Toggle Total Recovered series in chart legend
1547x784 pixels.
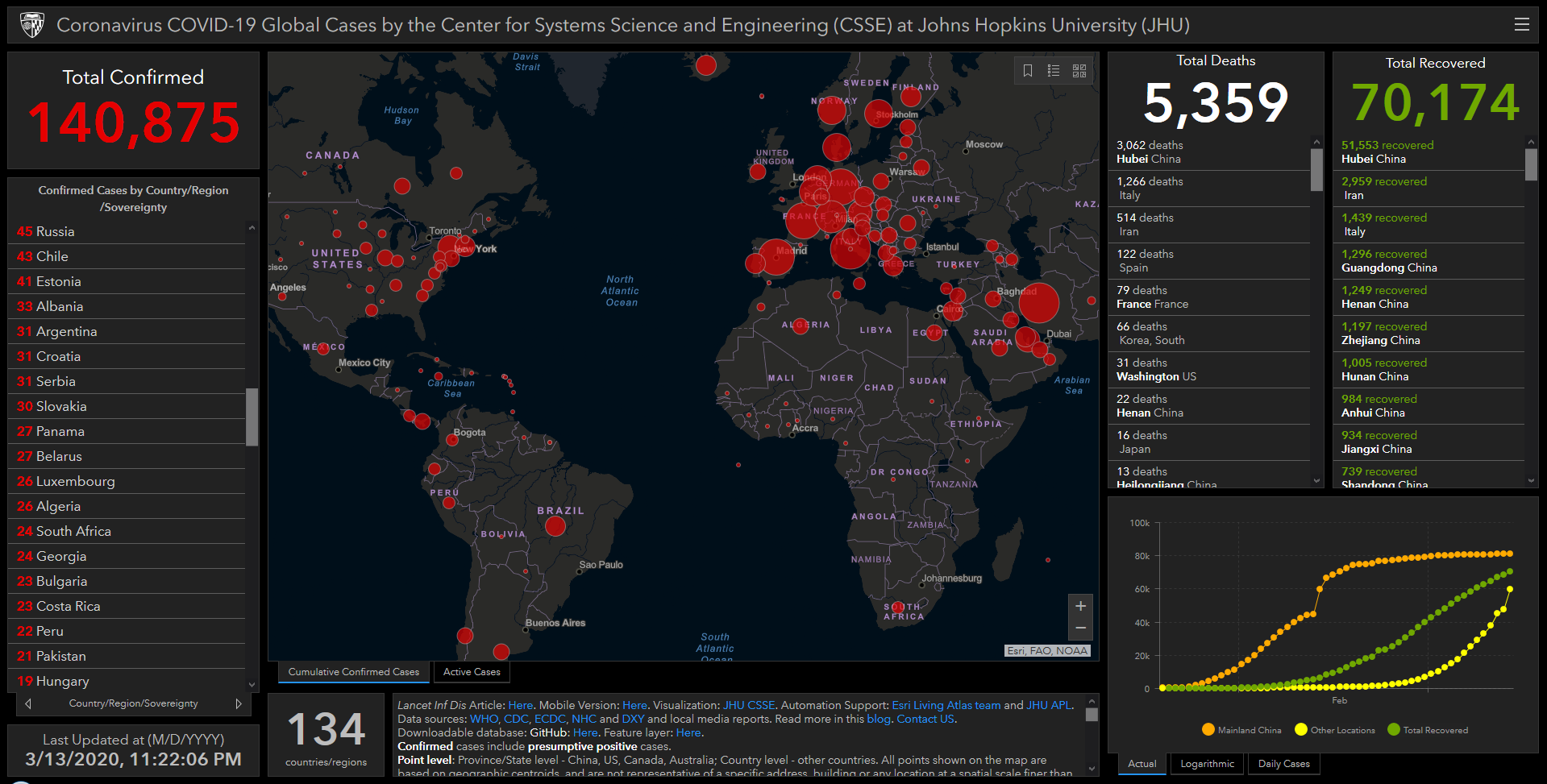(x=1428, y=730)
